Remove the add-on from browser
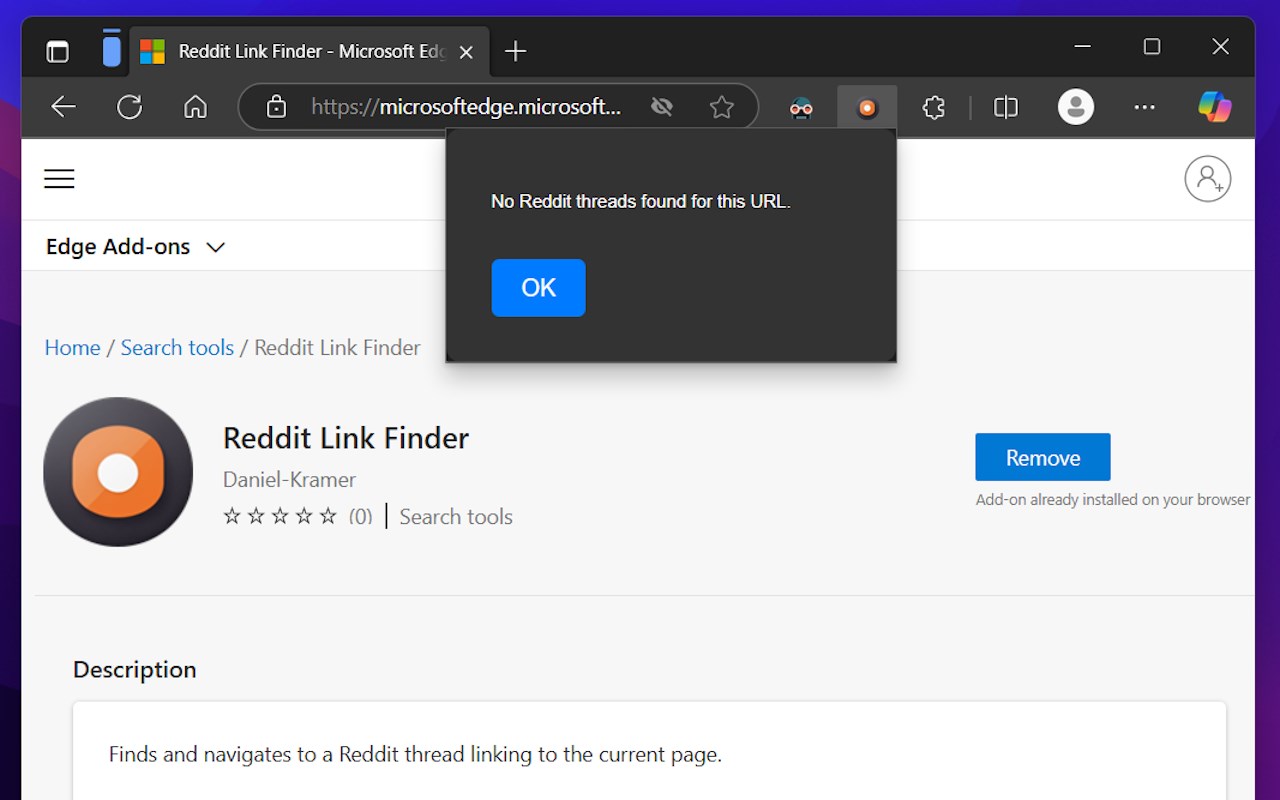Image resolution: width=1280 pixels, height=800 pixels. (1043, 457)
